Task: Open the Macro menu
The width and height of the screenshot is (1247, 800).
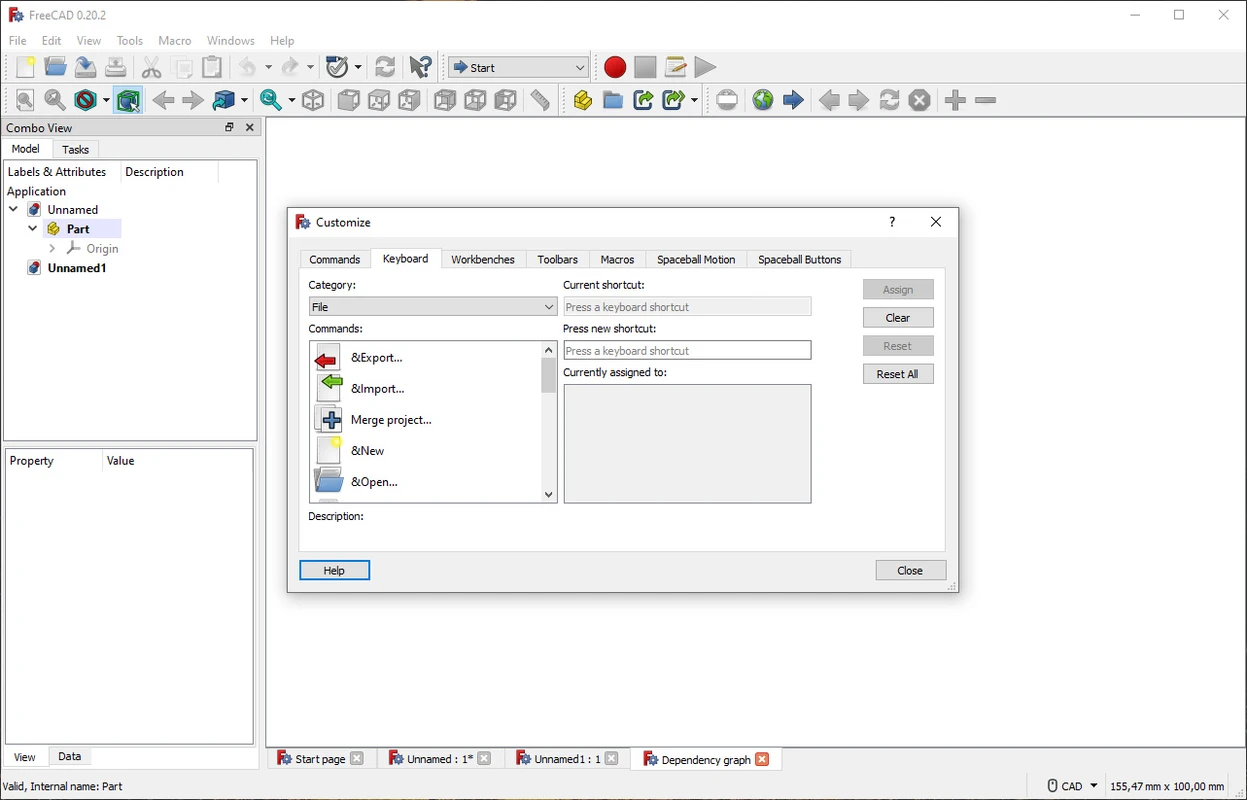Action: click(x=175, y=41)
